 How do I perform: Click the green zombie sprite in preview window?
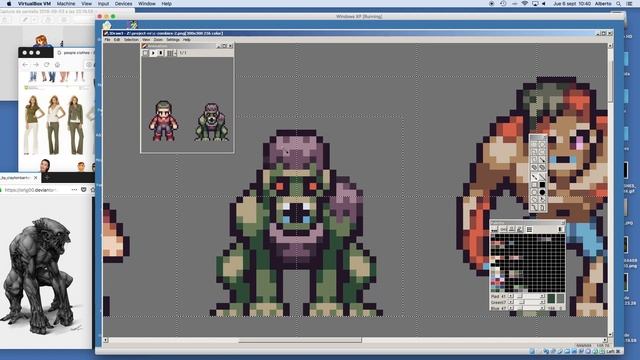pyautogui.click(x=212, y=122)
